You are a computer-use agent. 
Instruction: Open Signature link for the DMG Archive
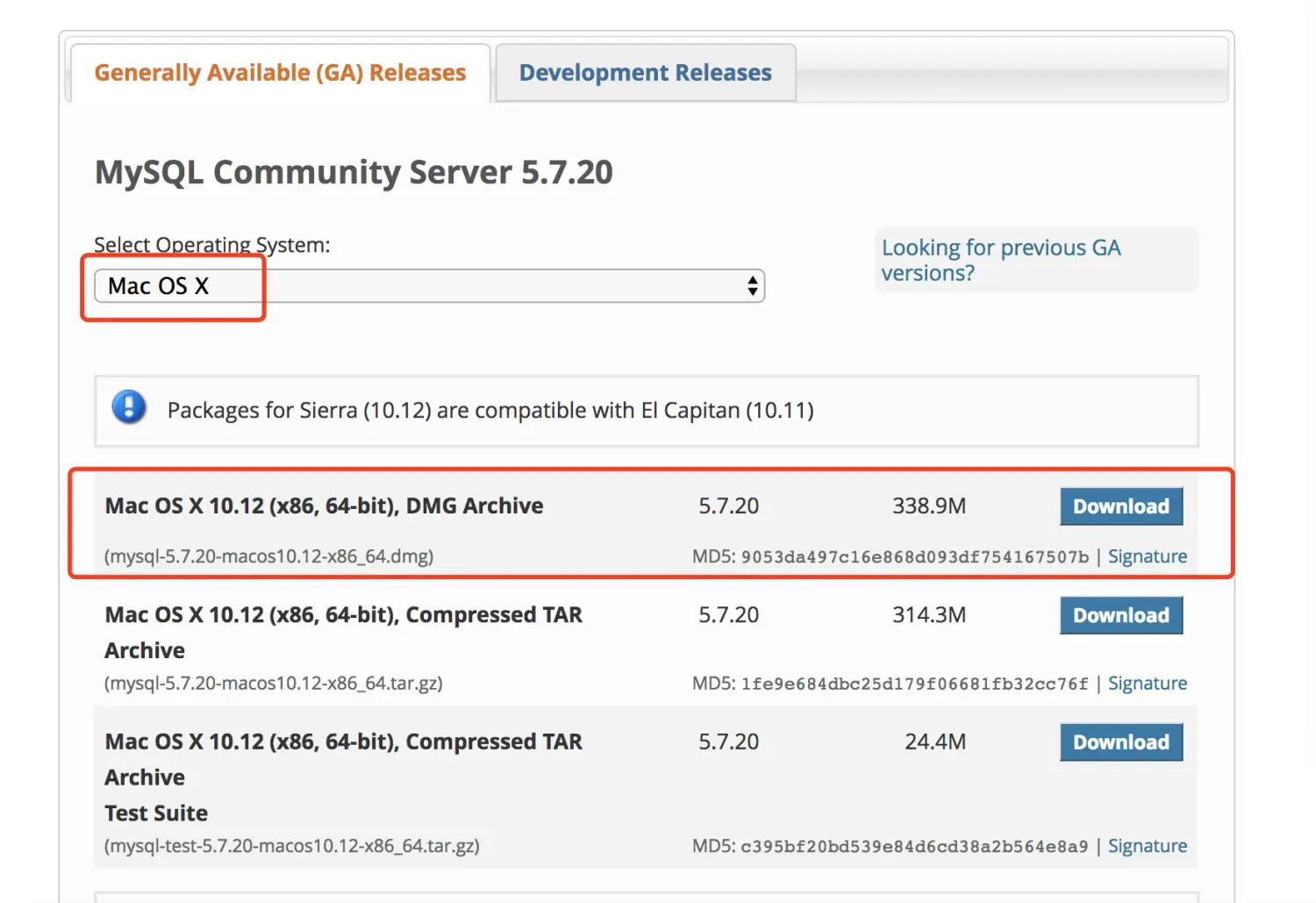coord(1147,556)
